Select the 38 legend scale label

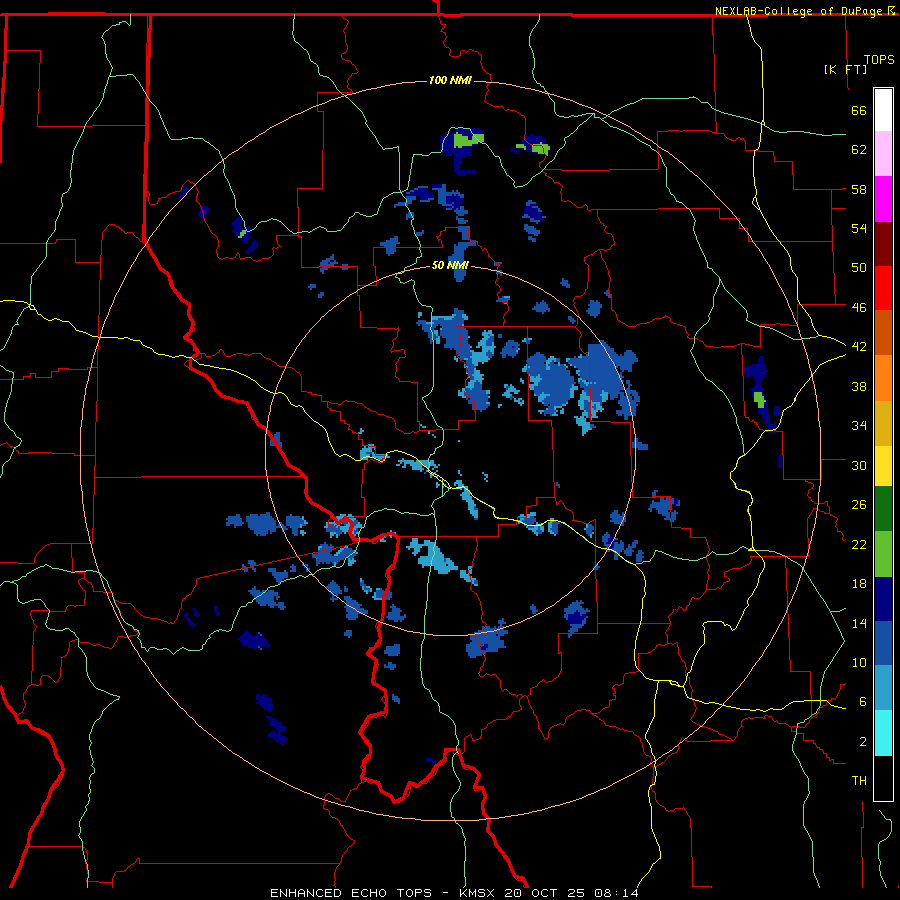click(859, 386)
